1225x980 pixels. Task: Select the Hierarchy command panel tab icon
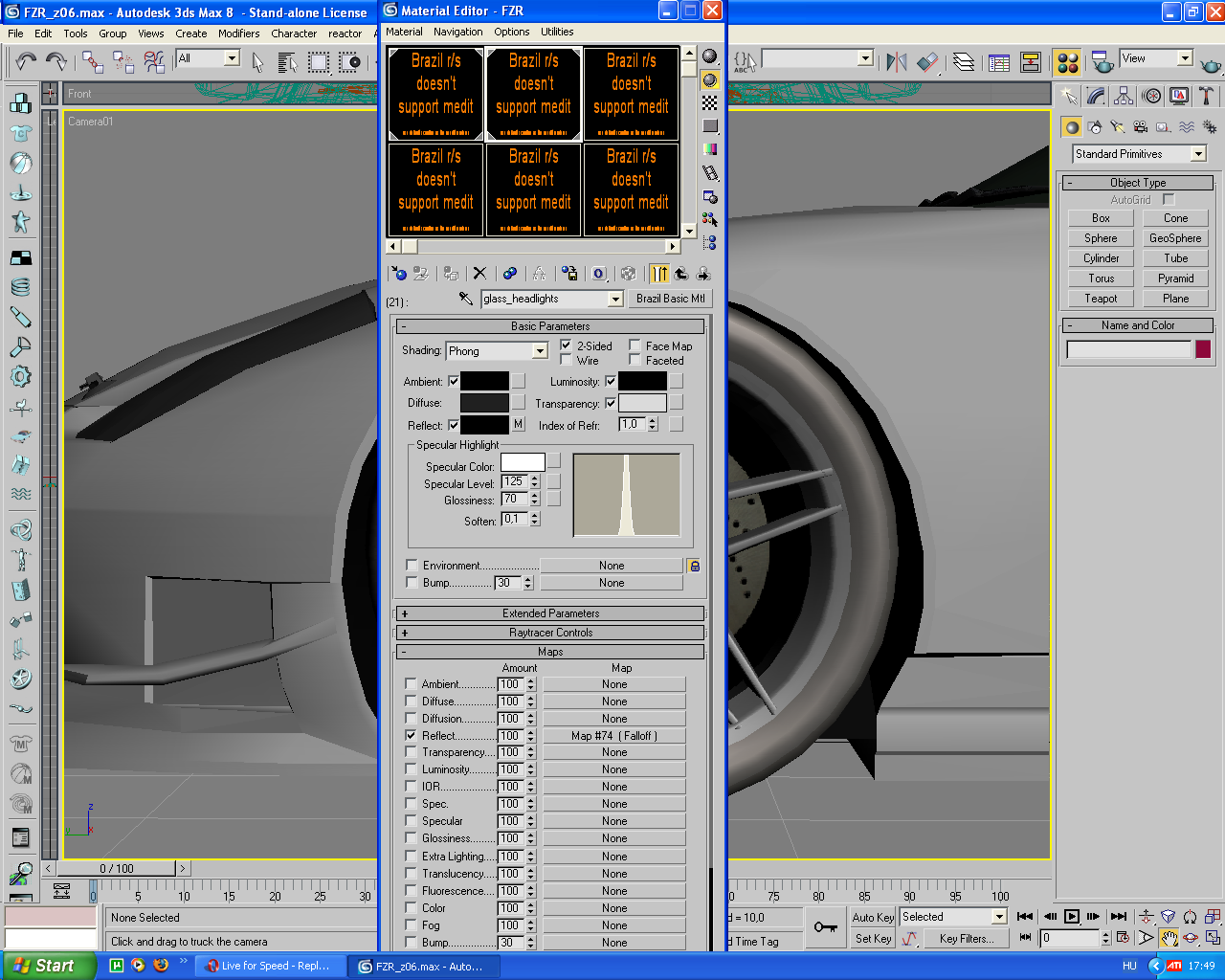[1124, 96]
